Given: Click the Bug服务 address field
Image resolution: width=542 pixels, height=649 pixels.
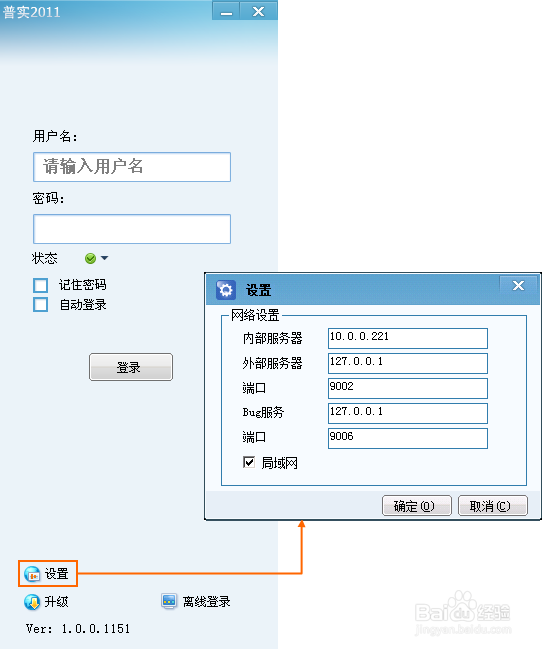Looking at the screenshot, I should click(408, 413).
